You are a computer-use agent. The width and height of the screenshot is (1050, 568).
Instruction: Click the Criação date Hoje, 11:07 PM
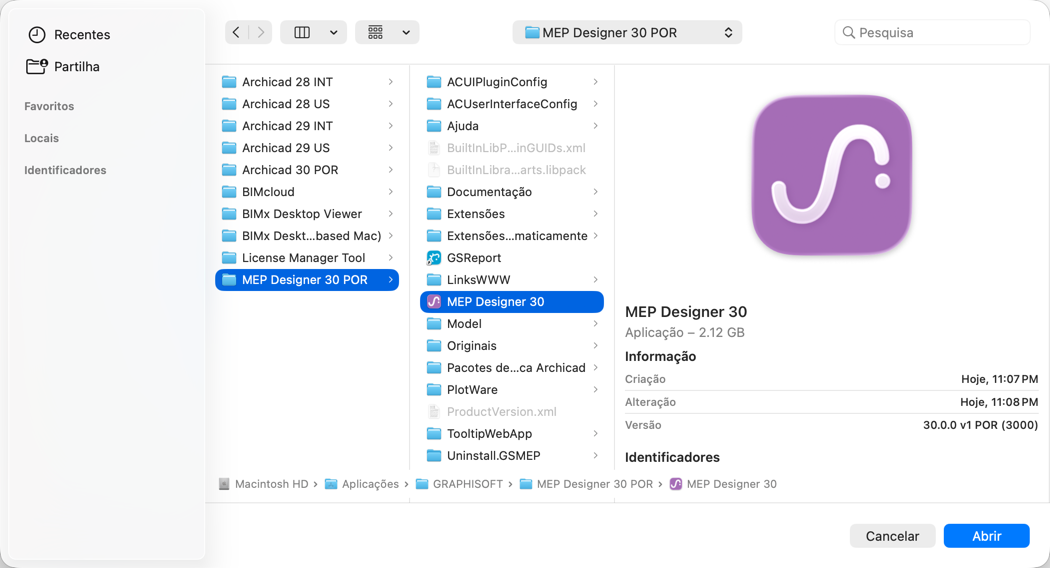point(1000,379)
